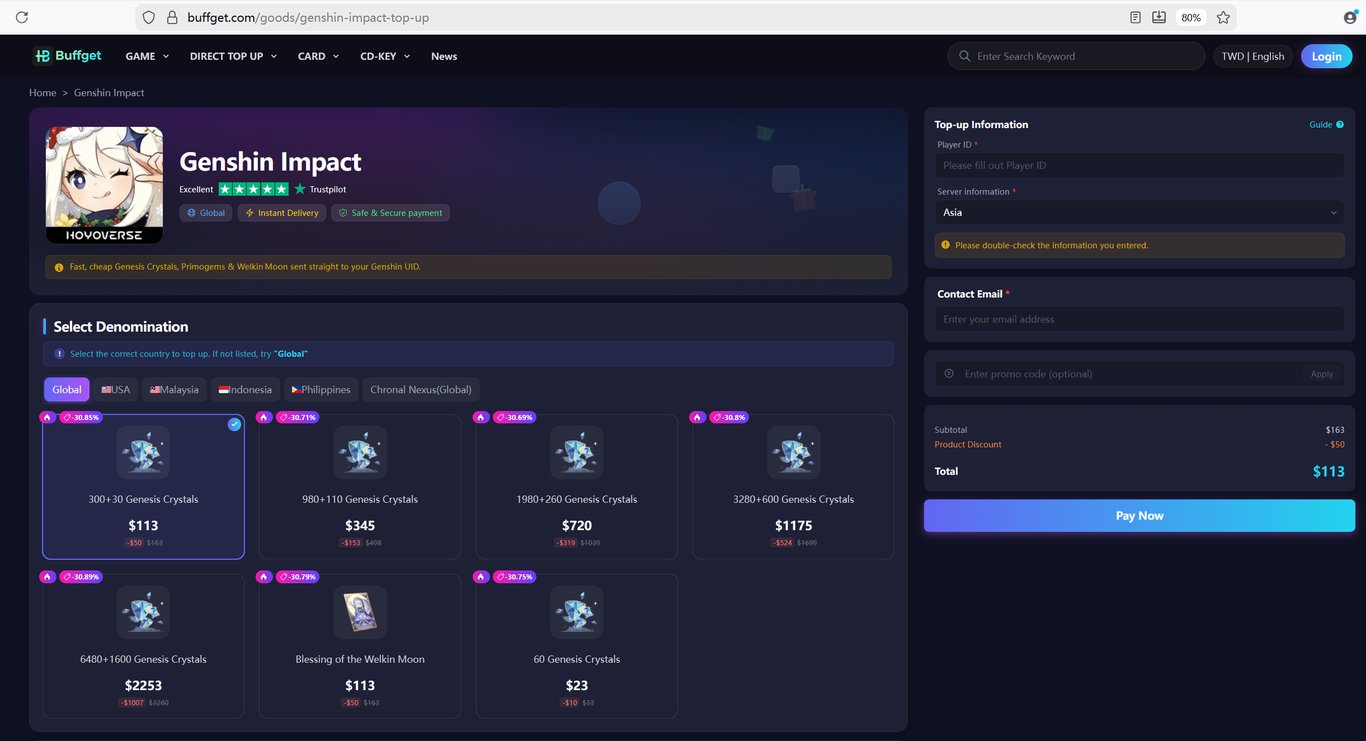The height and width of the screenshot is (741, 1366).
Task: Reload the page with the browser refresh icon
Action: (22, 17)
